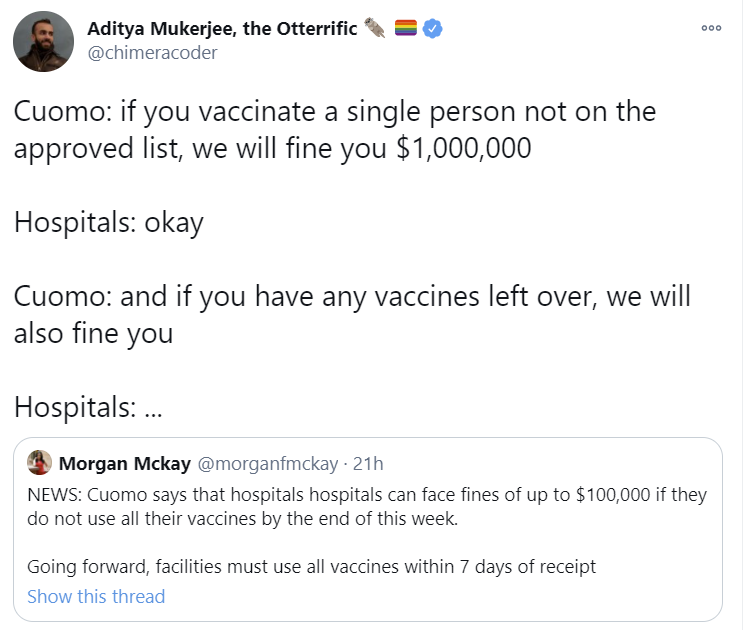Screen dimensions: 748x630
Task: Click Morgan Mckay's small profile picture
Action: coord(40,463)
